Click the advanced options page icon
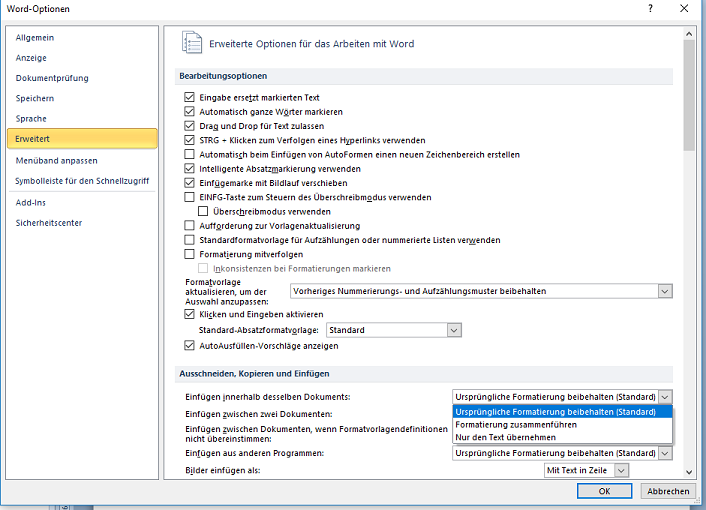 [192, 43]
